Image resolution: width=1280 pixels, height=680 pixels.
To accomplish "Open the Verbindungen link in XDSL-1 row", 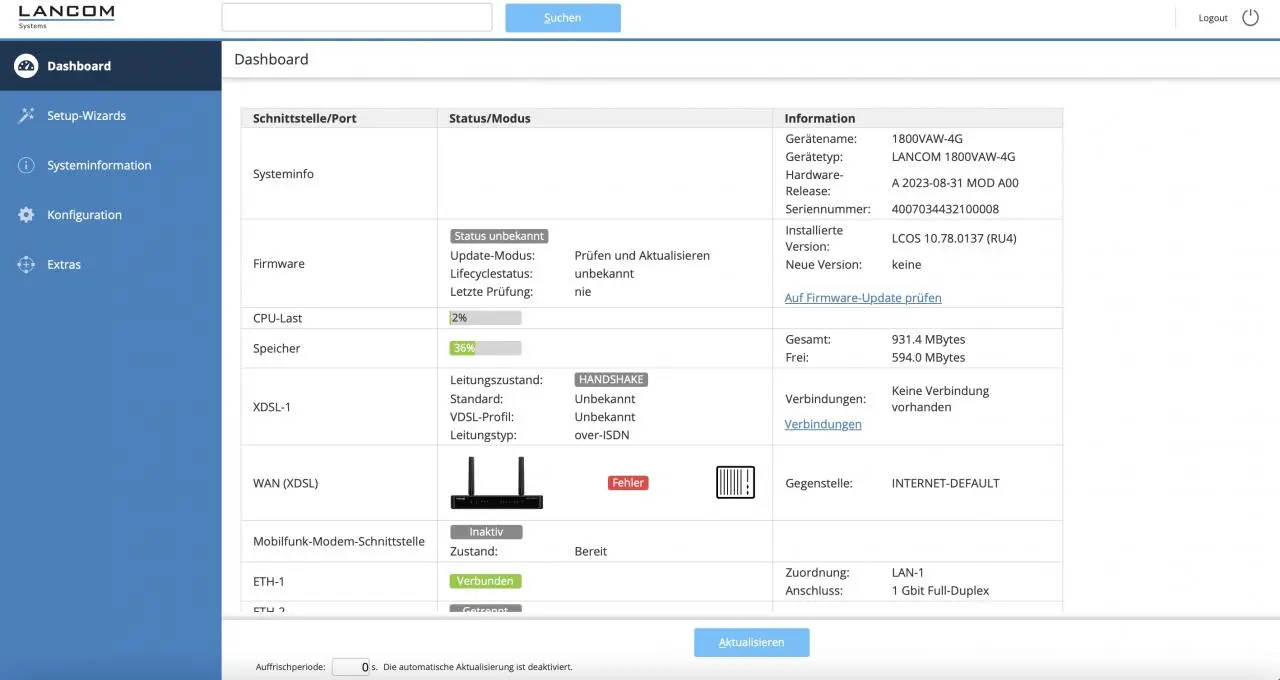I will (823, 424).
